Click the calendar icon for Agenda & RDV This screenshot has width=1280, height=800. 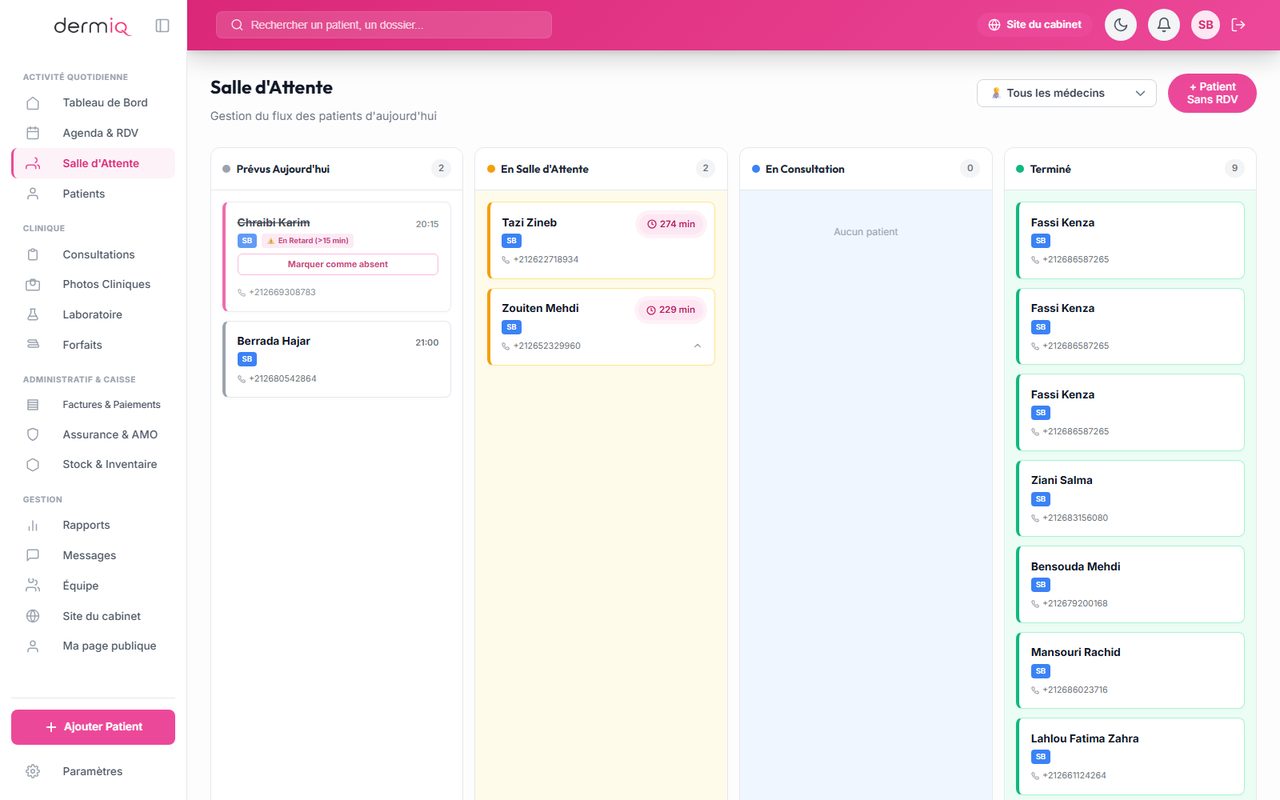click(x=33, y=133)
